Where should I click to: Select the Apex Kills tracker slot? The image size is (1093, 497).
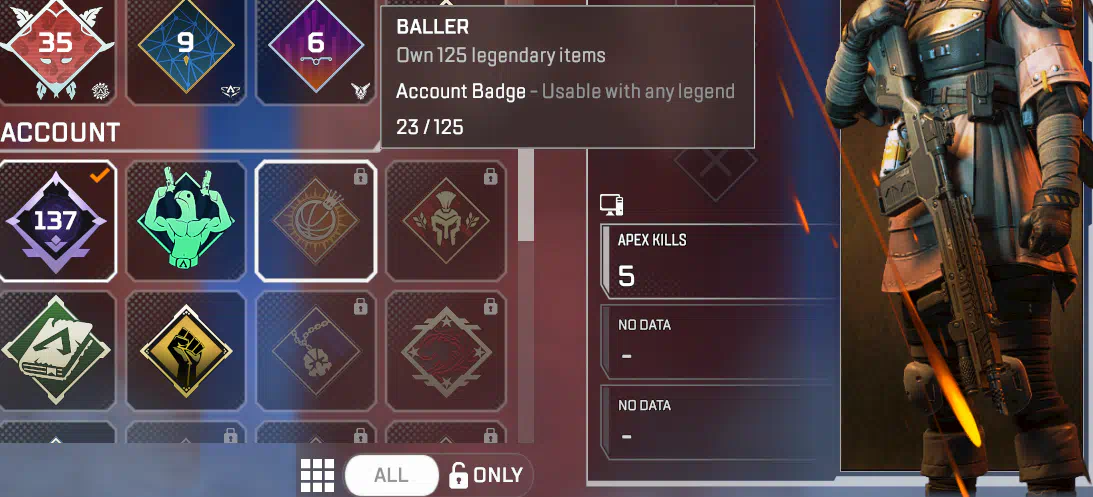click(719, 261)
